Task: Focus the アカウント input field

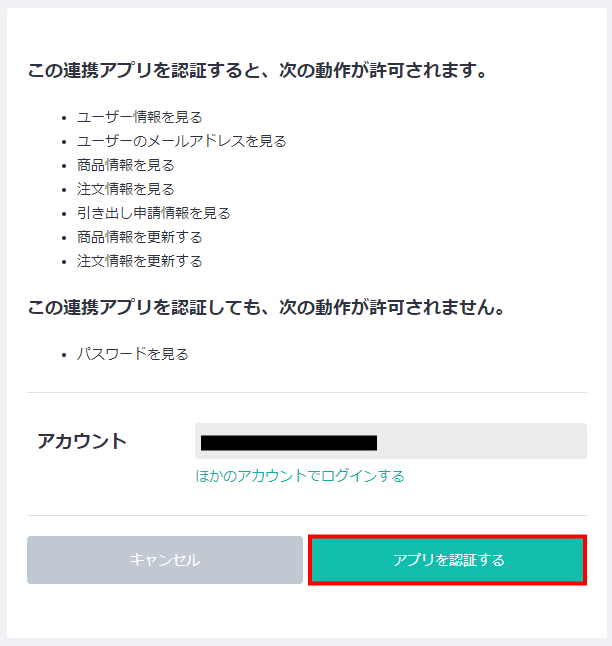Action: [x=391, y=441]
